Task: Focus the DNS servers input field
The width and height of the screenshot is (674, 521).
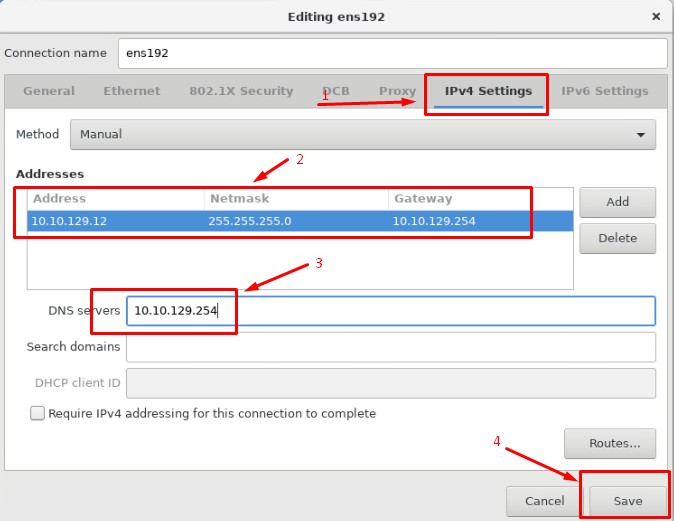Action: click(390, 311)
